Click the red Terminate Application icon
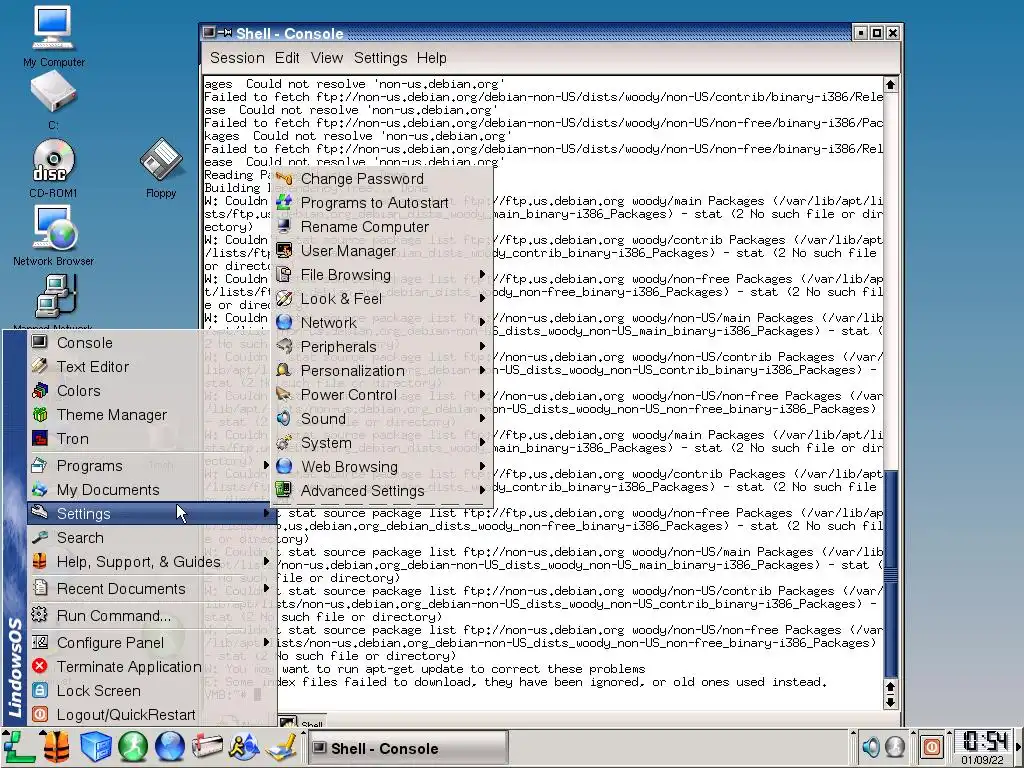This screenshot has height=768, width=1024. (40, 666)
